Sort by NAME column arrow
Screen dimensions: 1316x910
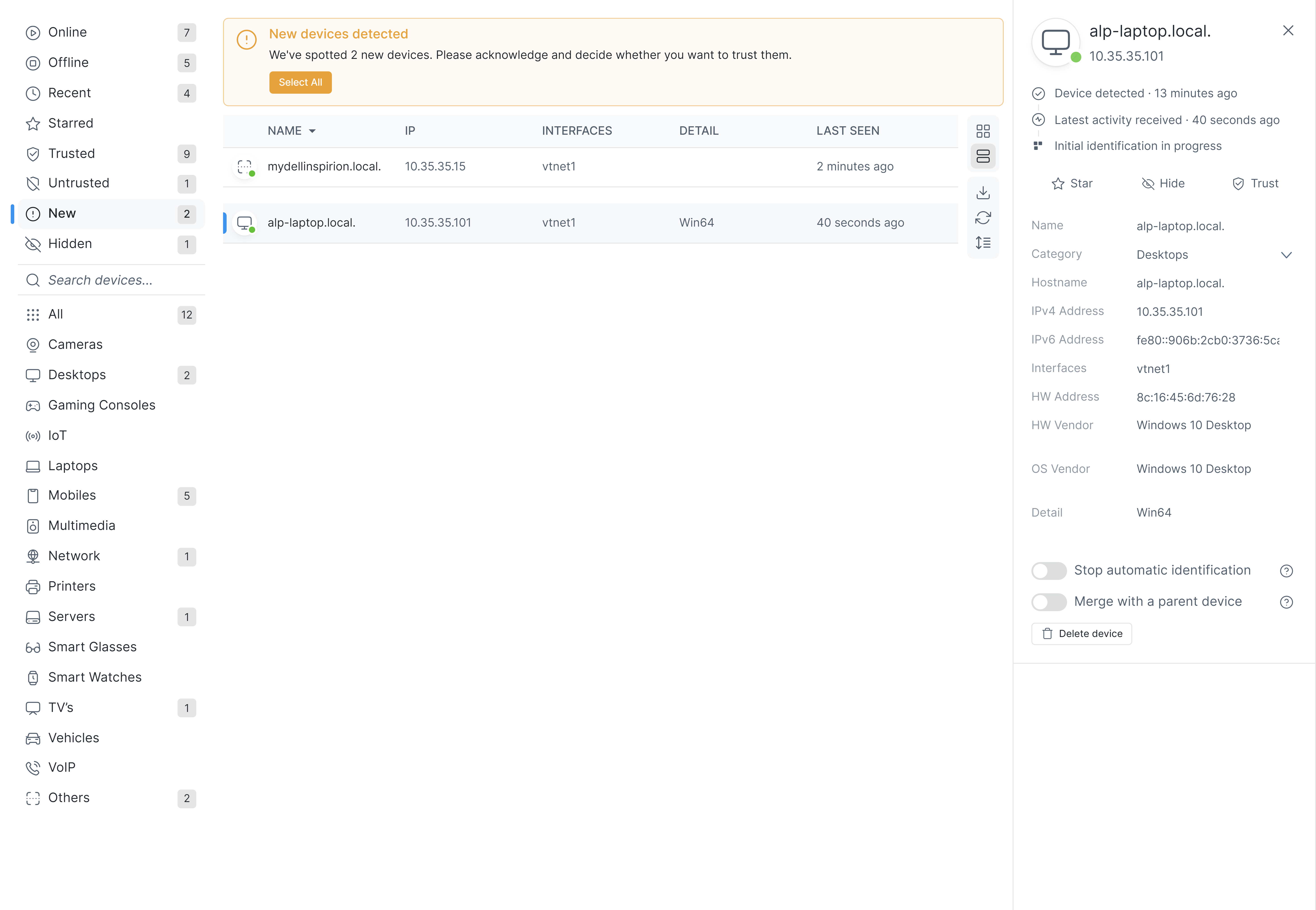(x=312, y=131)
